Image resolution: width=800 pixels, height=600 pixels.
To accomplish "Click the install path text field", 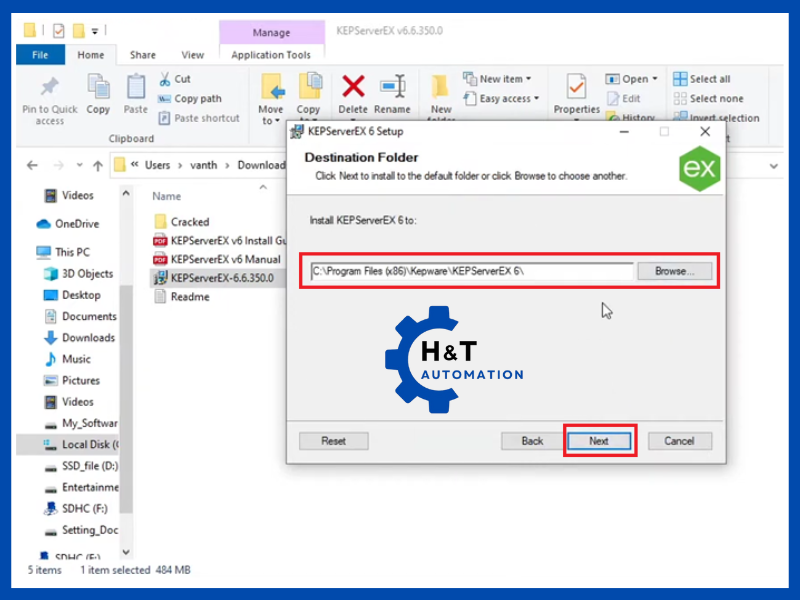I will click(471, 271).
